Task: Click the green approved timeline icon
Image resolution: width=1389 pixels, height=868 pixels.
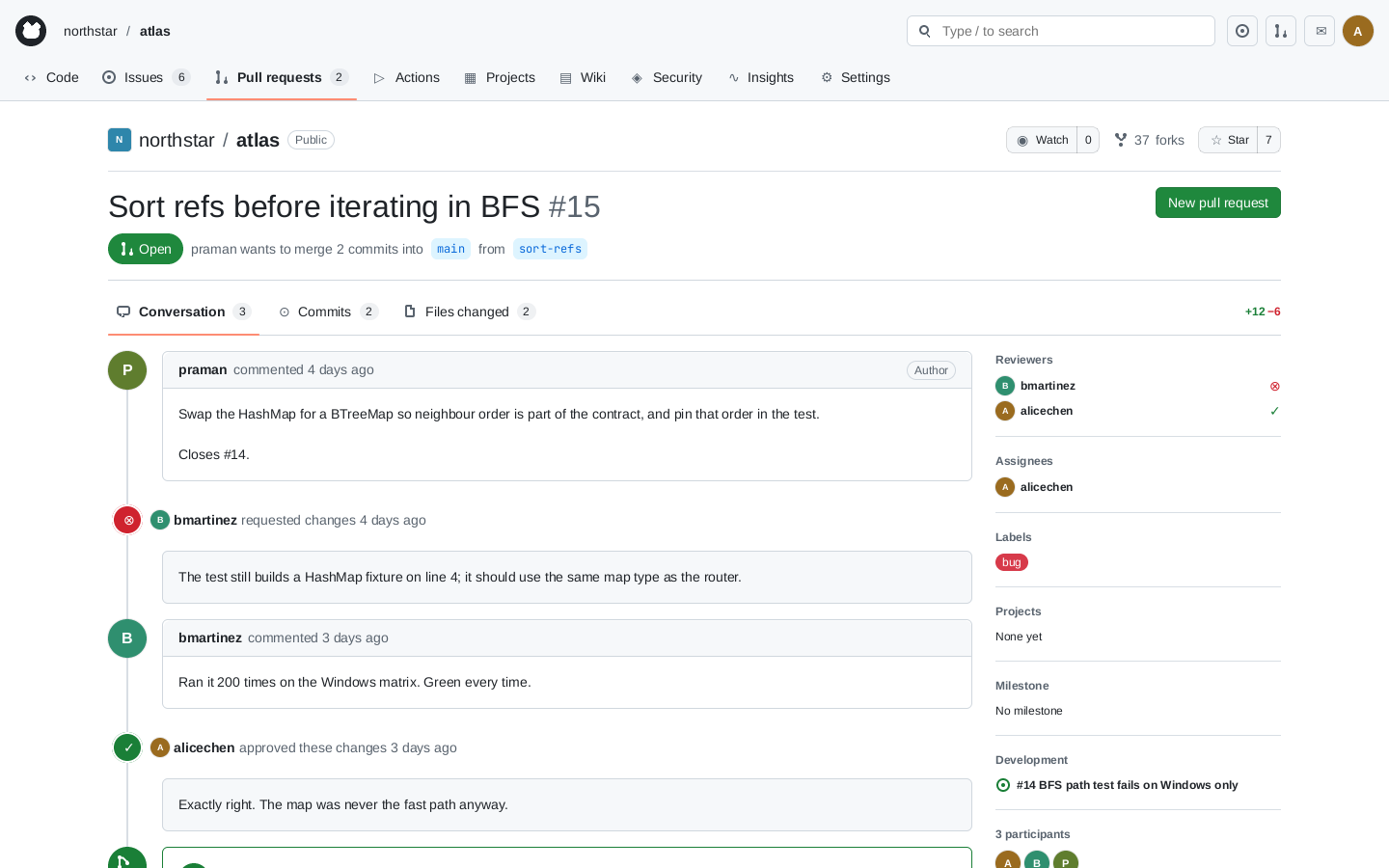Action: click(x=127, y=747)
